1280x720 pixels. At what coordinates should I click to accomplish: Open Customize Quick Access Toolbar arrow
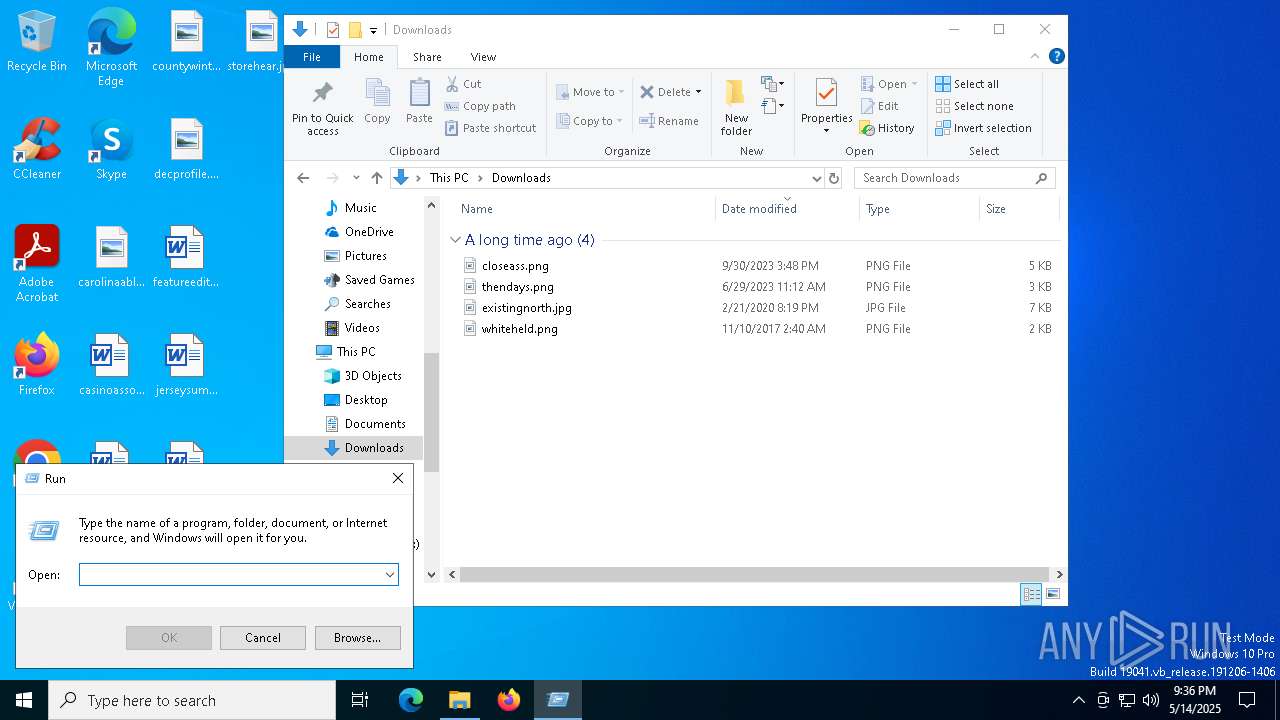[373, 30]
